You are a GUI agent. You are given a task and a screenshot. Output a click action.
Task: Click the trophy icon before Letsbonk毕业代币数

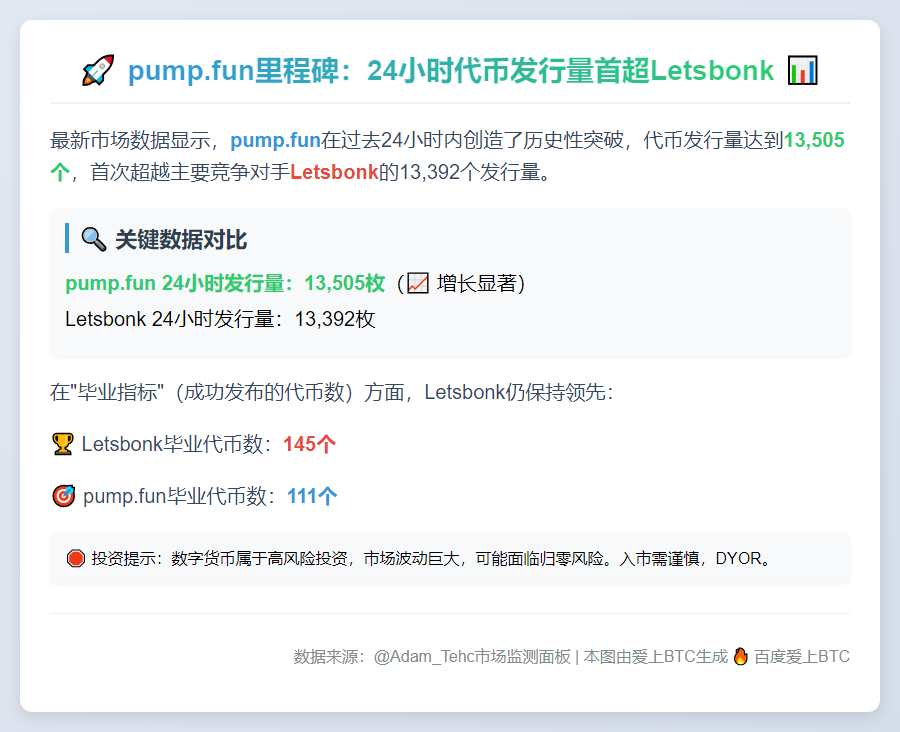click(63, 443)
